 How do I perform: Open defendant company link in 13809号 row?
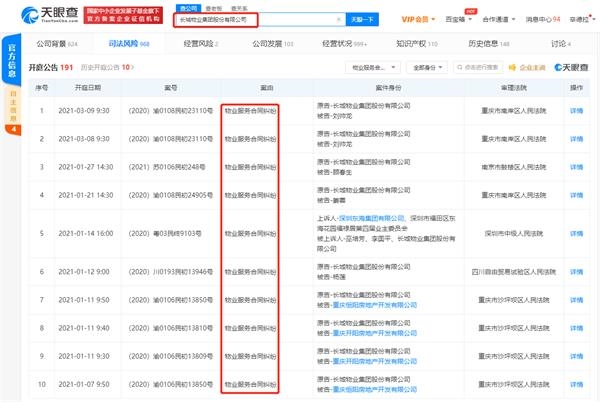(375, 361)
